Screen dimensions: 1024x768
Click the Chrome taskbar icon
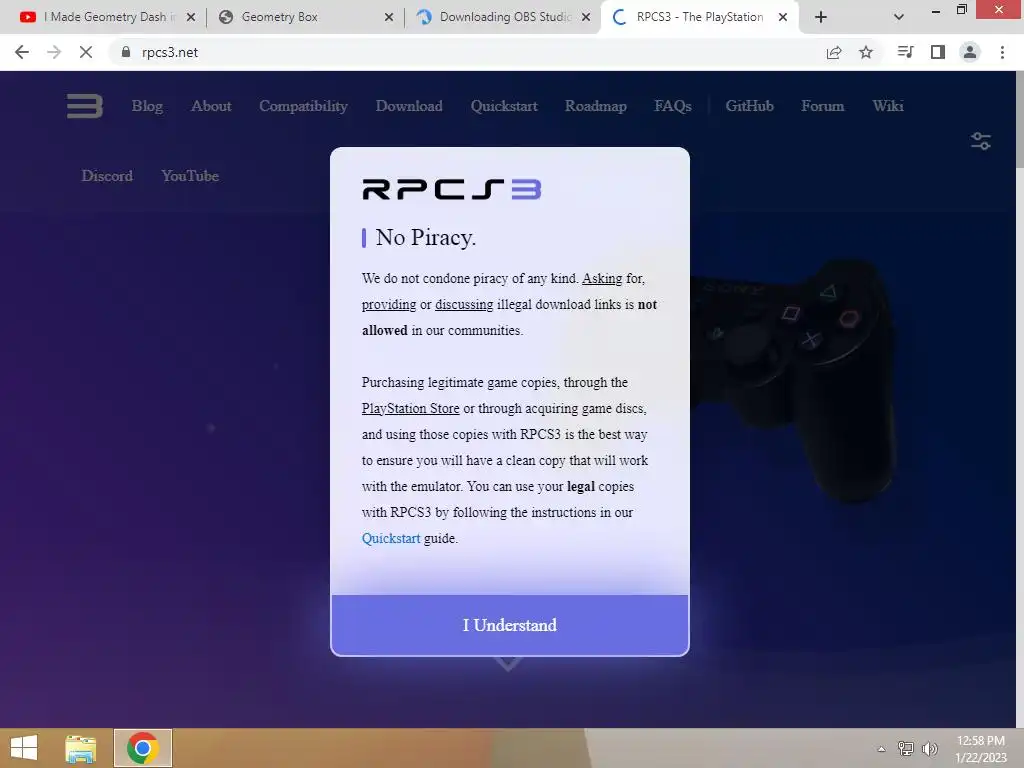143,748
